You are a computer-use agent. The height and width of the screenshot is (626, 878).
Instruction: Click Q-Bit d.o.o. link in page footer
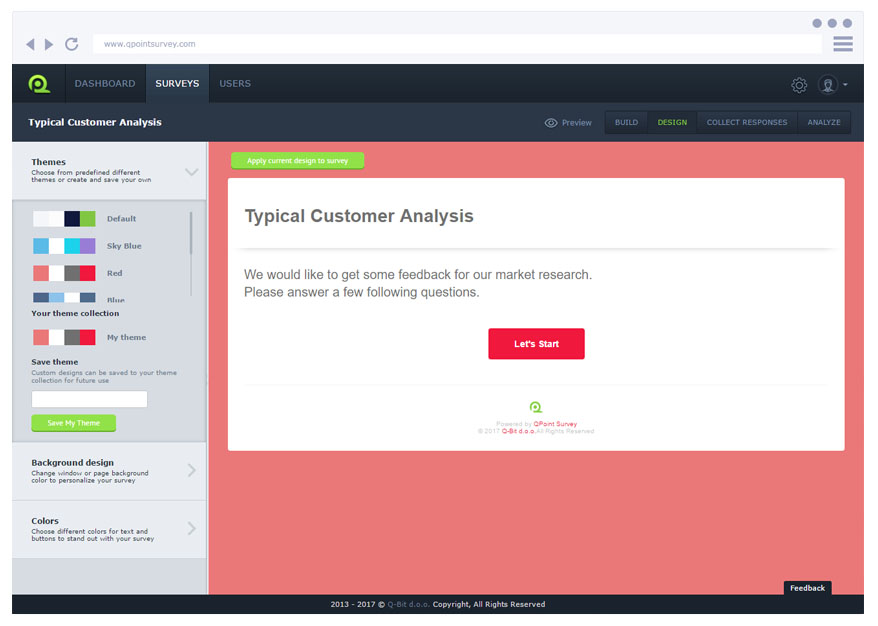[x=408, y=604]
